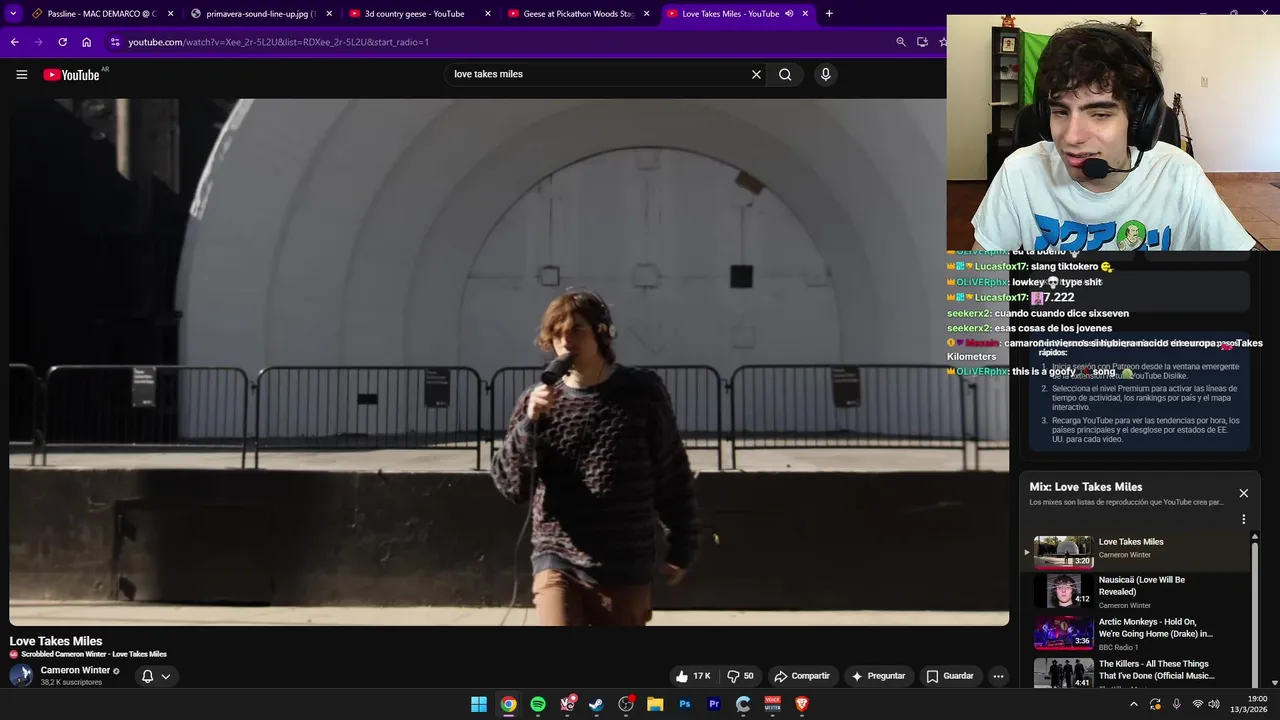
Task: Close the Mix: Love Takes Miles panel
Action: tap(1244, 493)
